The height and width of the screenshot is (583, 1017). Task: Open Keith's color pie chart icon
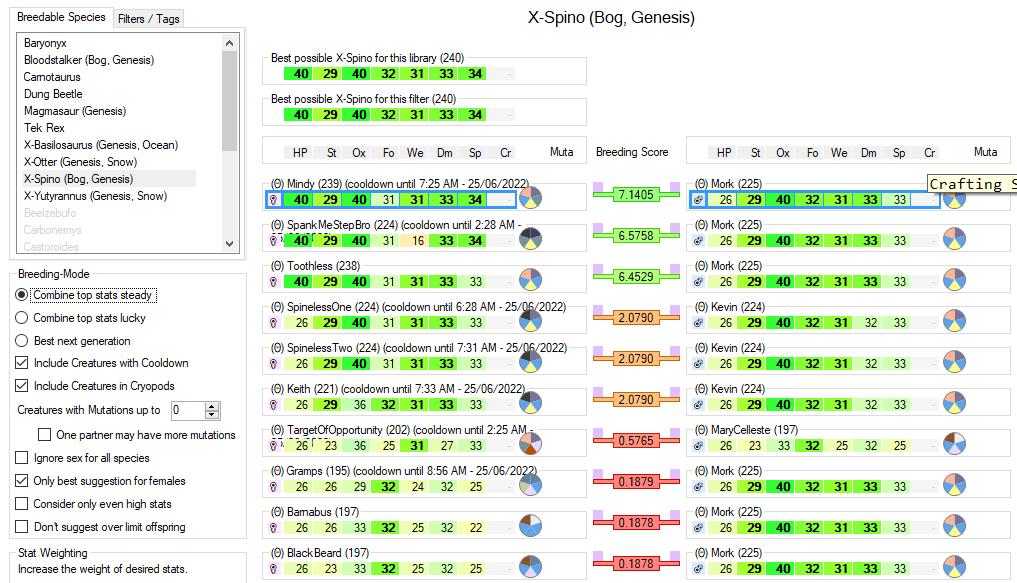click(x=531, y=403)
